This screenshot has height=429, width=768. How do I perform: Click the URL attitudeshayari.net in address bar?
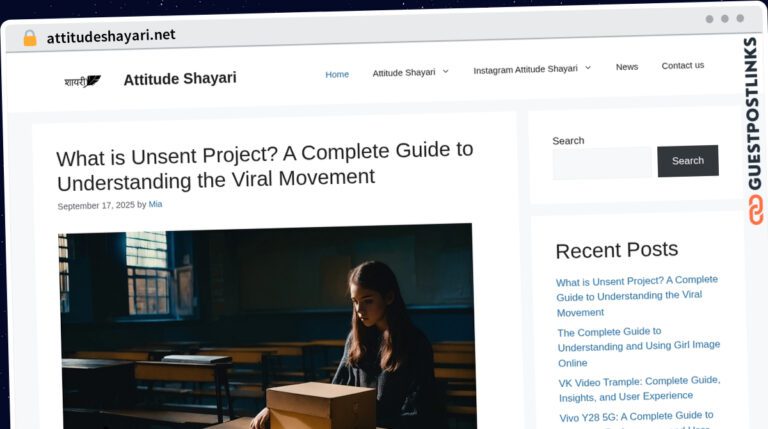[111, 36]
